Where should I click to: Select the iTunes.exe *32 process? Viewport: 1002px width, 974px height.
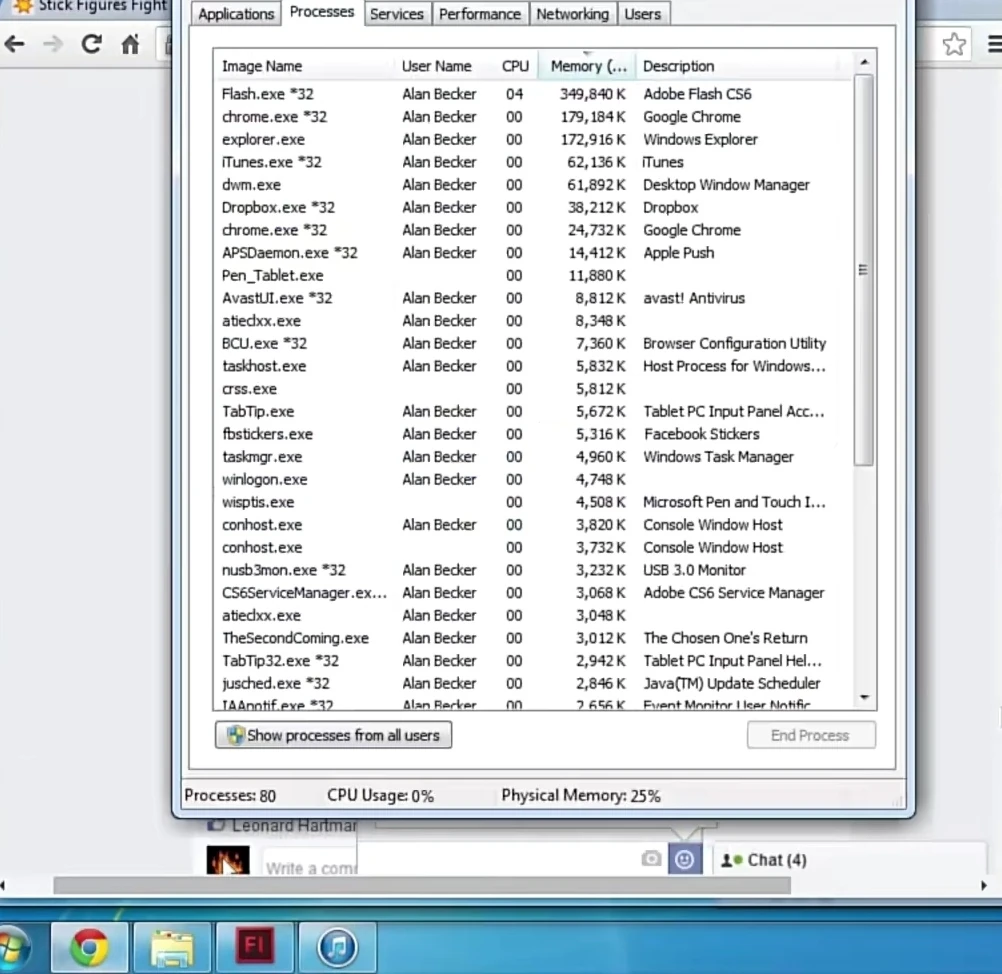pyautogui.click(x=534, y=162)
